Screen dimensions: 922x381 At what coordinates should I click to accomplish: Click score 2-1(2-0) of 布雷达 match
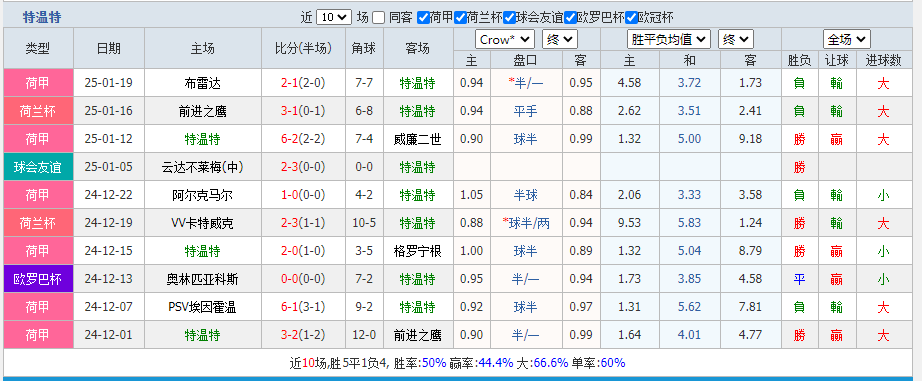[303, 83]
